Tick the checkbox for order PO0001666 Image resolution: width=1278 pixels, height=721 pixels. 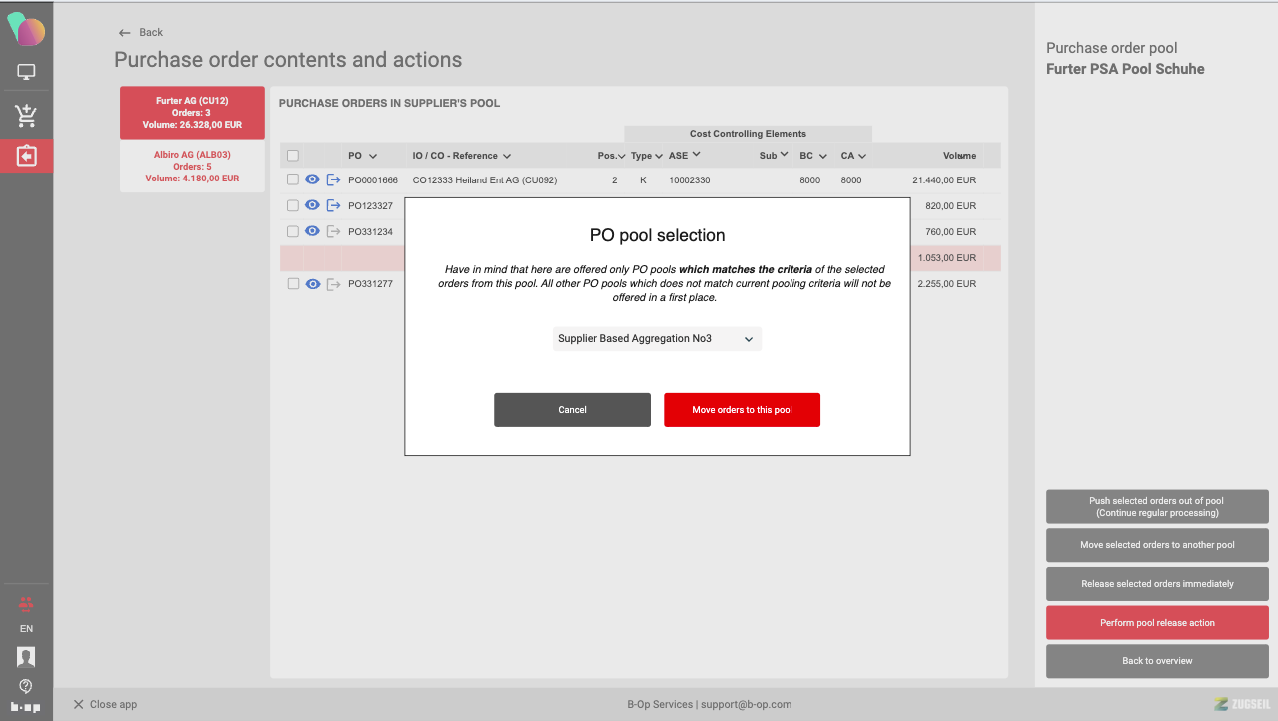tap(293, 180)
